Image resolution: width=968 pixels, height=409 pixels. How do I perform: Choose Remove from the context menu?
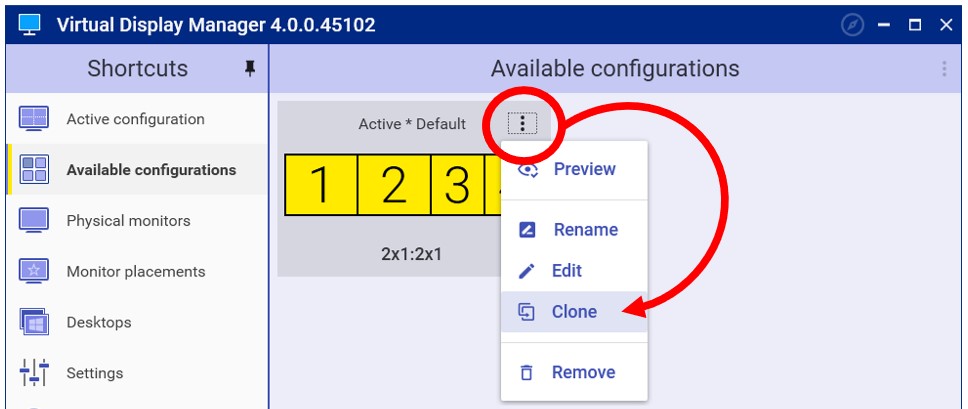(x=574, y=372)
